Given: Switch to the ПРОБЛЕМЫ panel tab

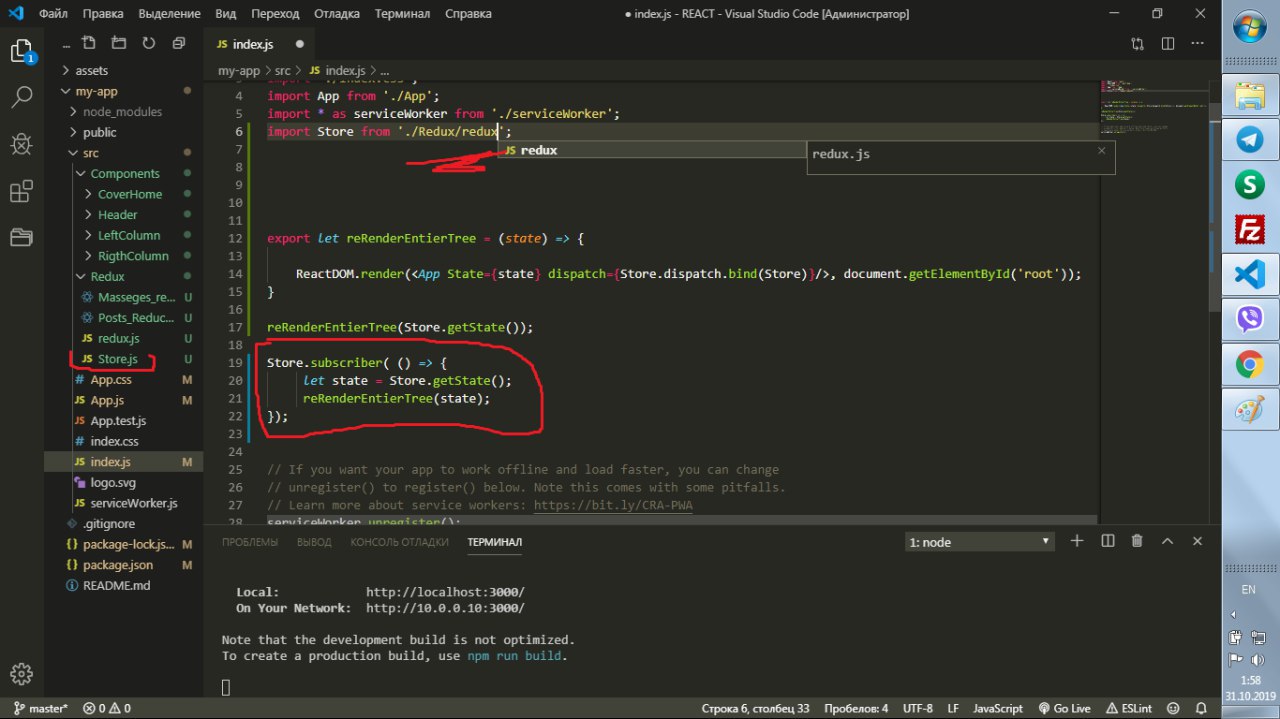Looking at the screenshot, I should [x=250, y=542].
